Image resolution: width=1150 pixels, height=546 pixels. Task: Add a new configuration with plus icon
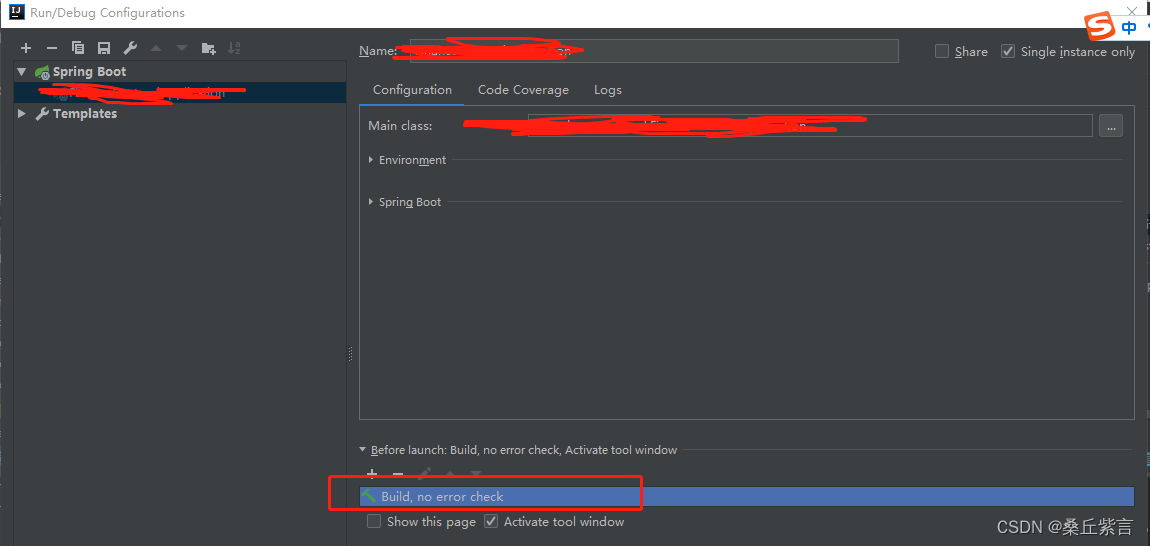tap(26, 48)
